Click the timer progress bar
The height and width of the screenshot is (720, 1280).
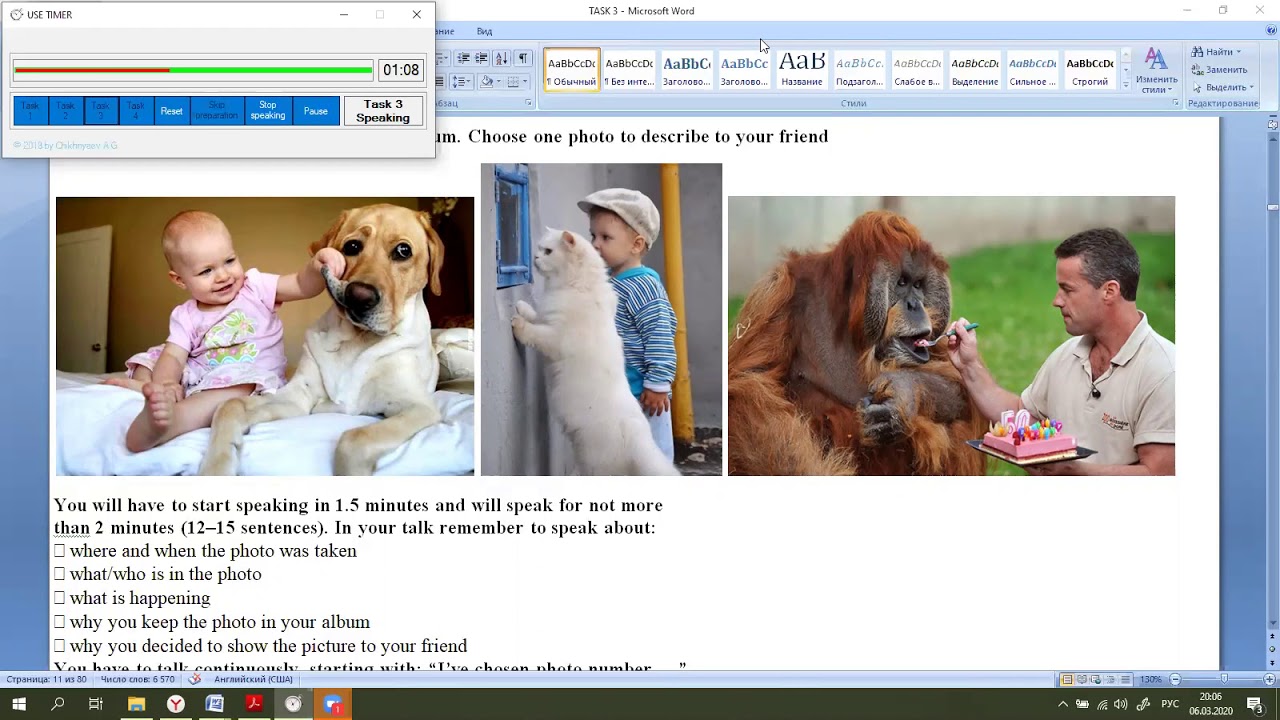tap(193, 70)
